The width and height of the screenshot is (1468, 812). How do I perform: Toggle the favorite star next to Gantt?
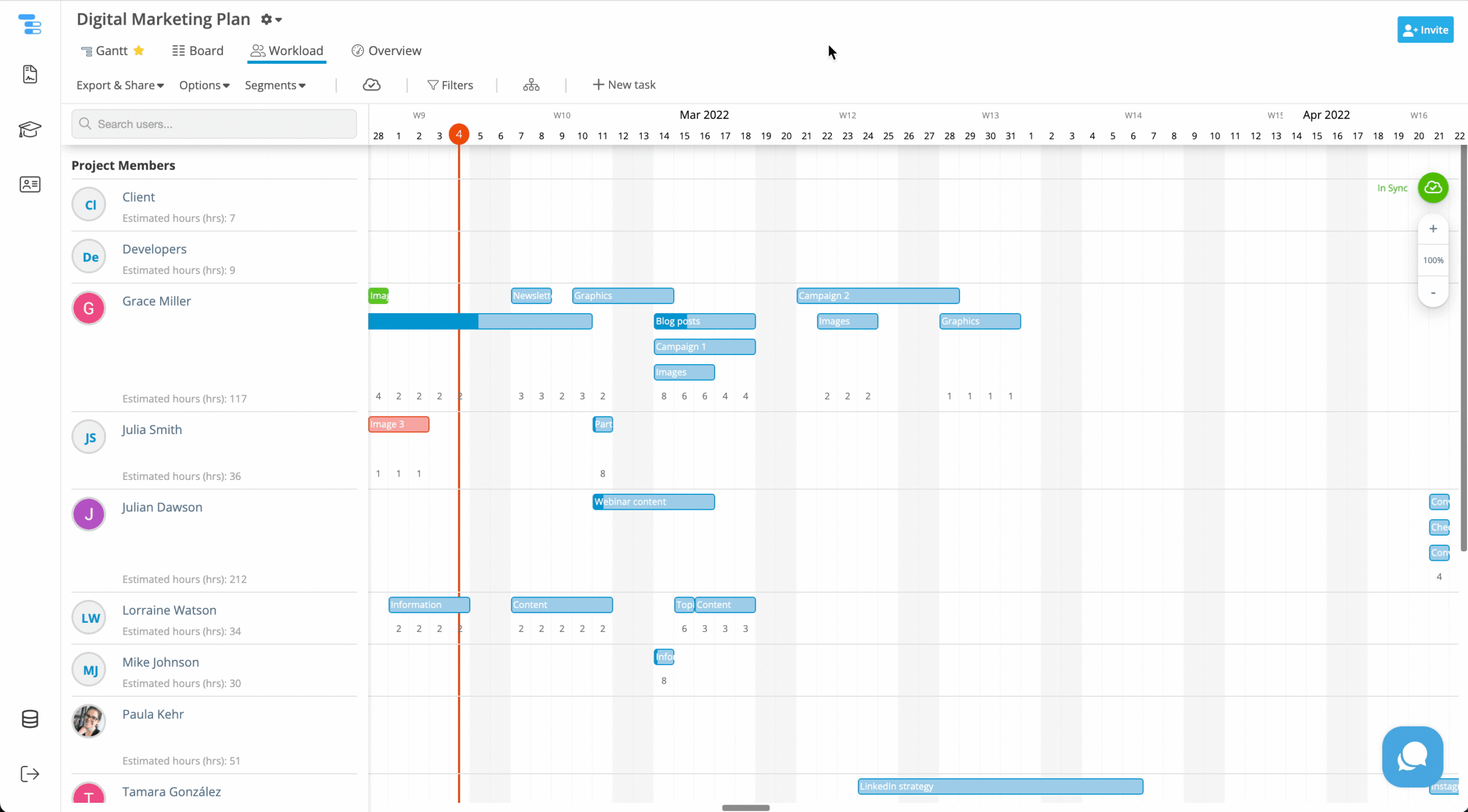[139, 50]
